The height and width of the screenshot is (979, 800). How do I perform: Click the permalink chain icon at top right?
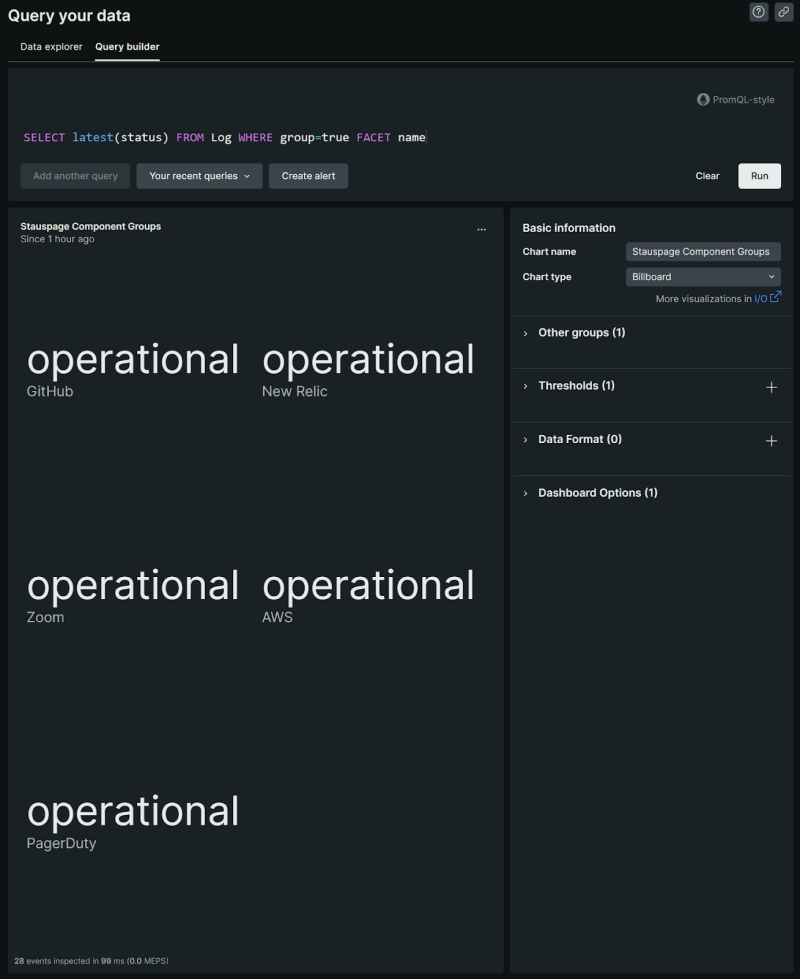(784, 12)
